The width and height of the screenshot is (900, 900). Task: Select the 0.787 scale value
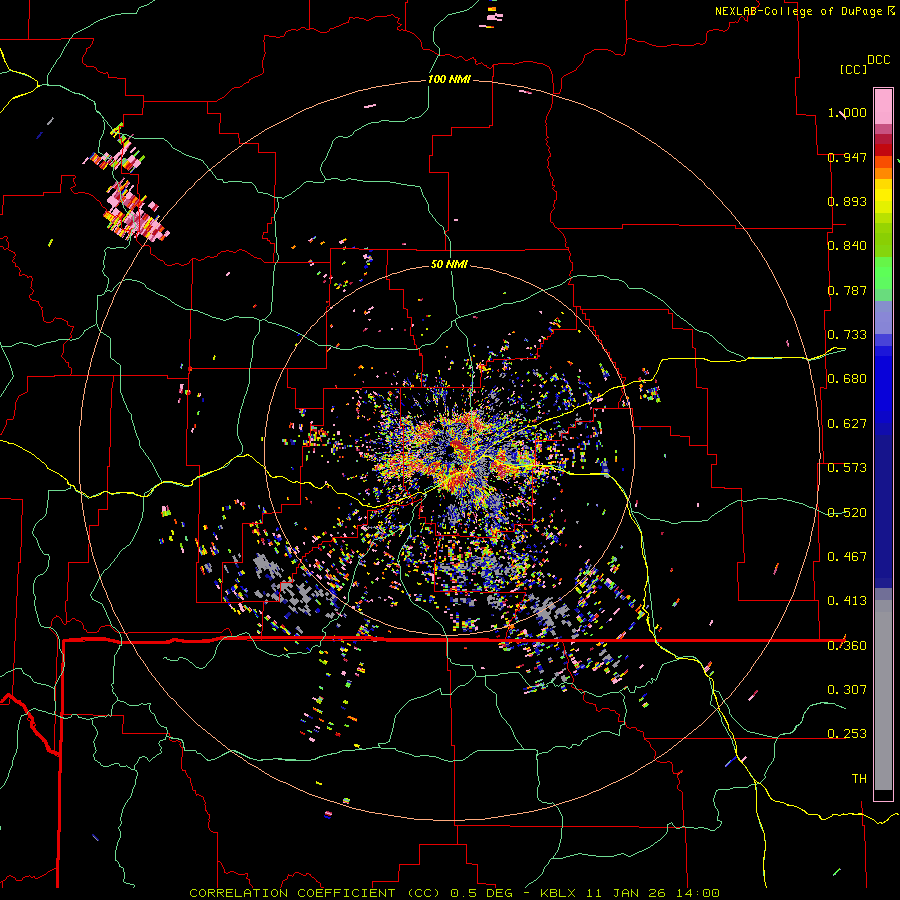click(x=847, y=290)
